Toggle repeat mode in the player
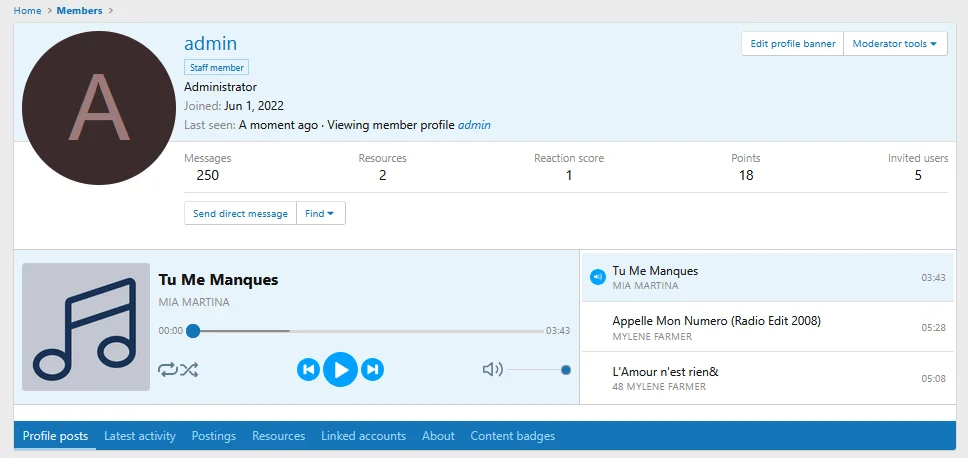The height and width of the screenshot is (458, 968). pyautogui.click(x=167, y=370)
